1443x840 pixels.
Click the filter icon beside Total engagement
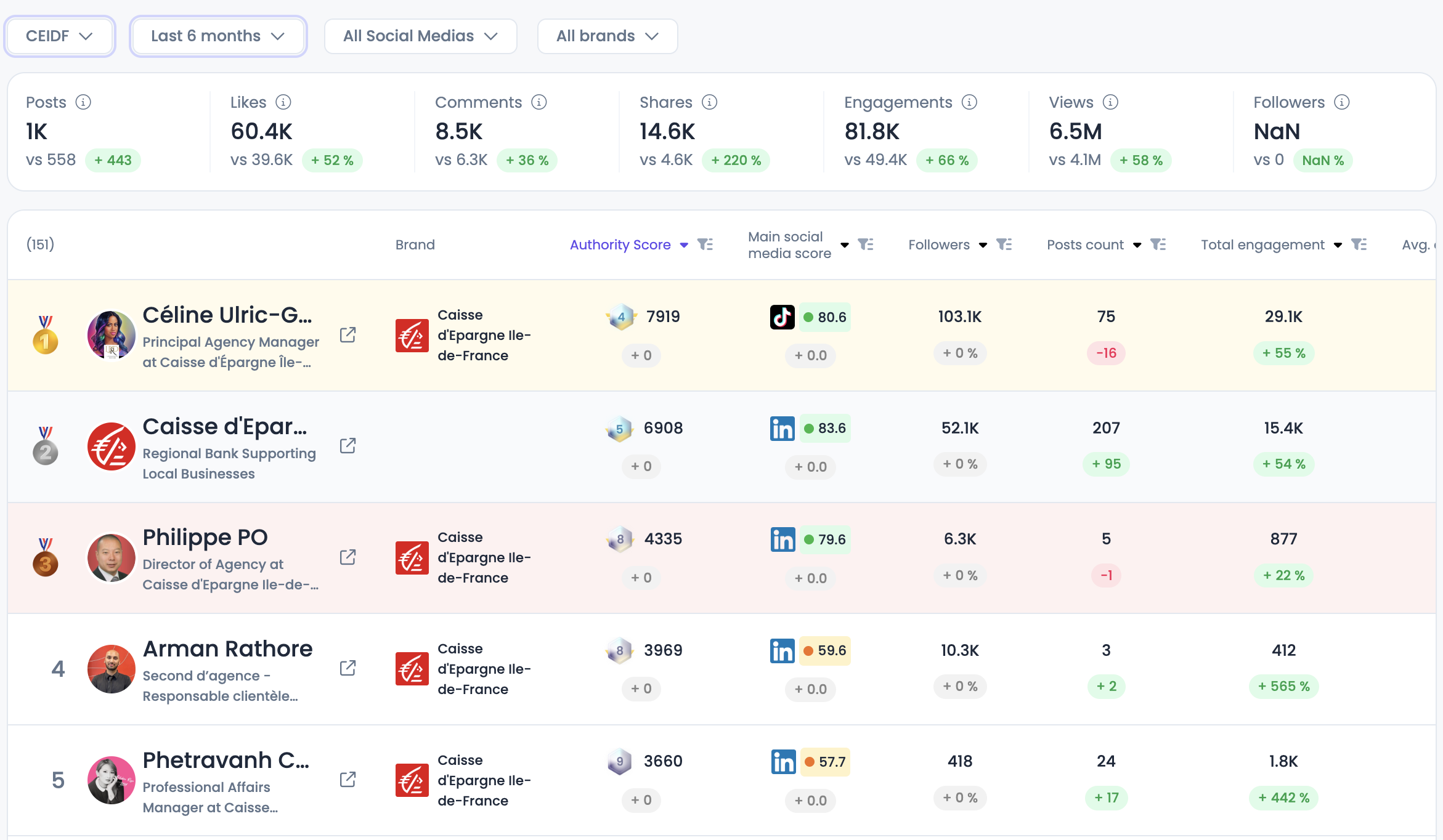click(x=1359, y=244)
